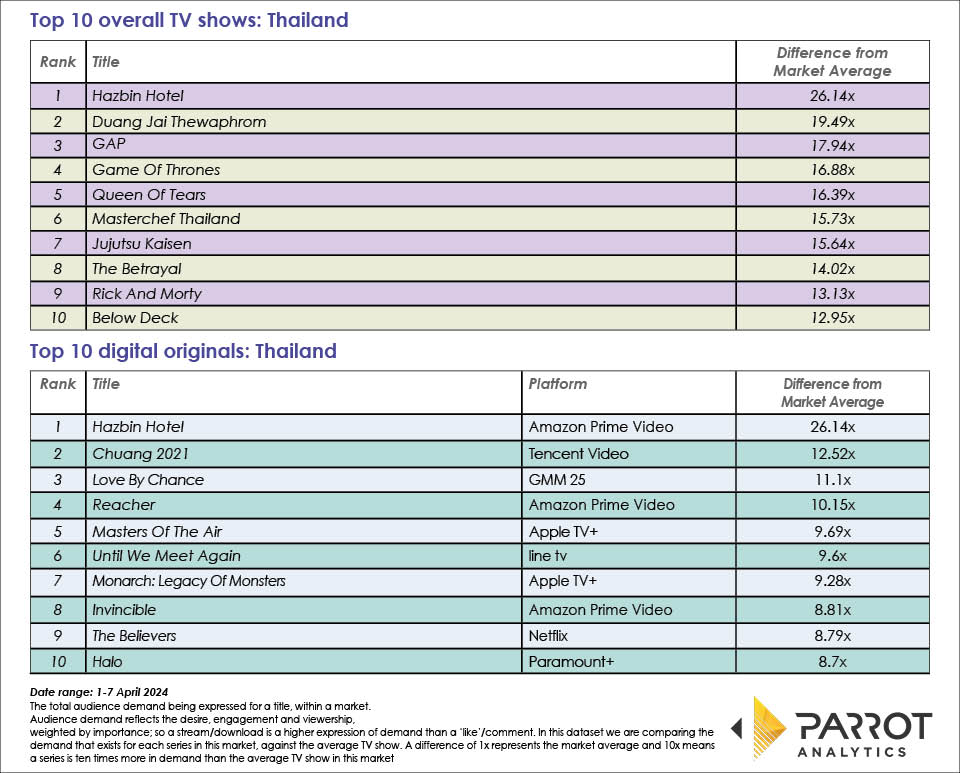960x773 pixels.
Task: Select the 'Top 10 overall TV shows: Thailand' heading
Action: 189,20
